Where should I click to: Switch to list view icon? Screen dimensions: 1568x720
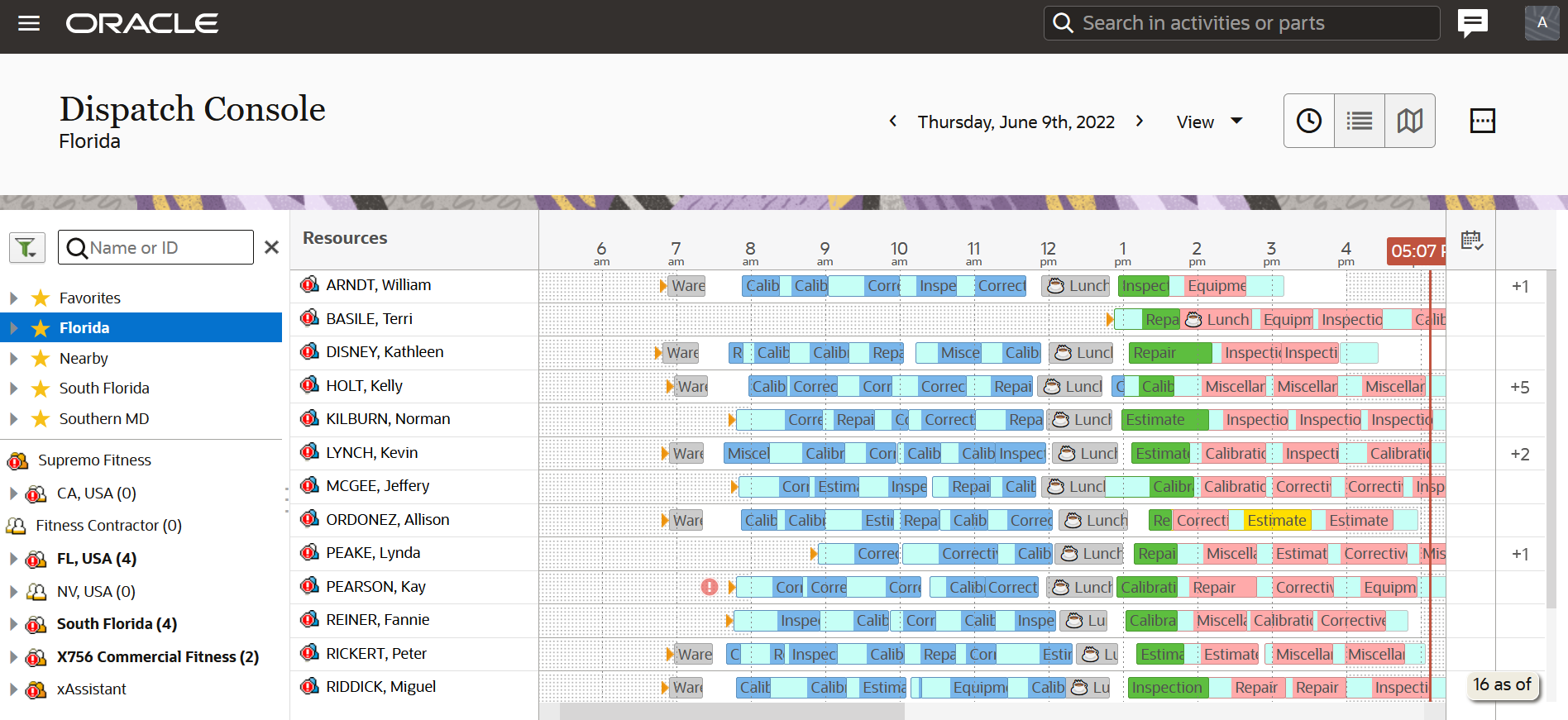tap(1360, 121)
